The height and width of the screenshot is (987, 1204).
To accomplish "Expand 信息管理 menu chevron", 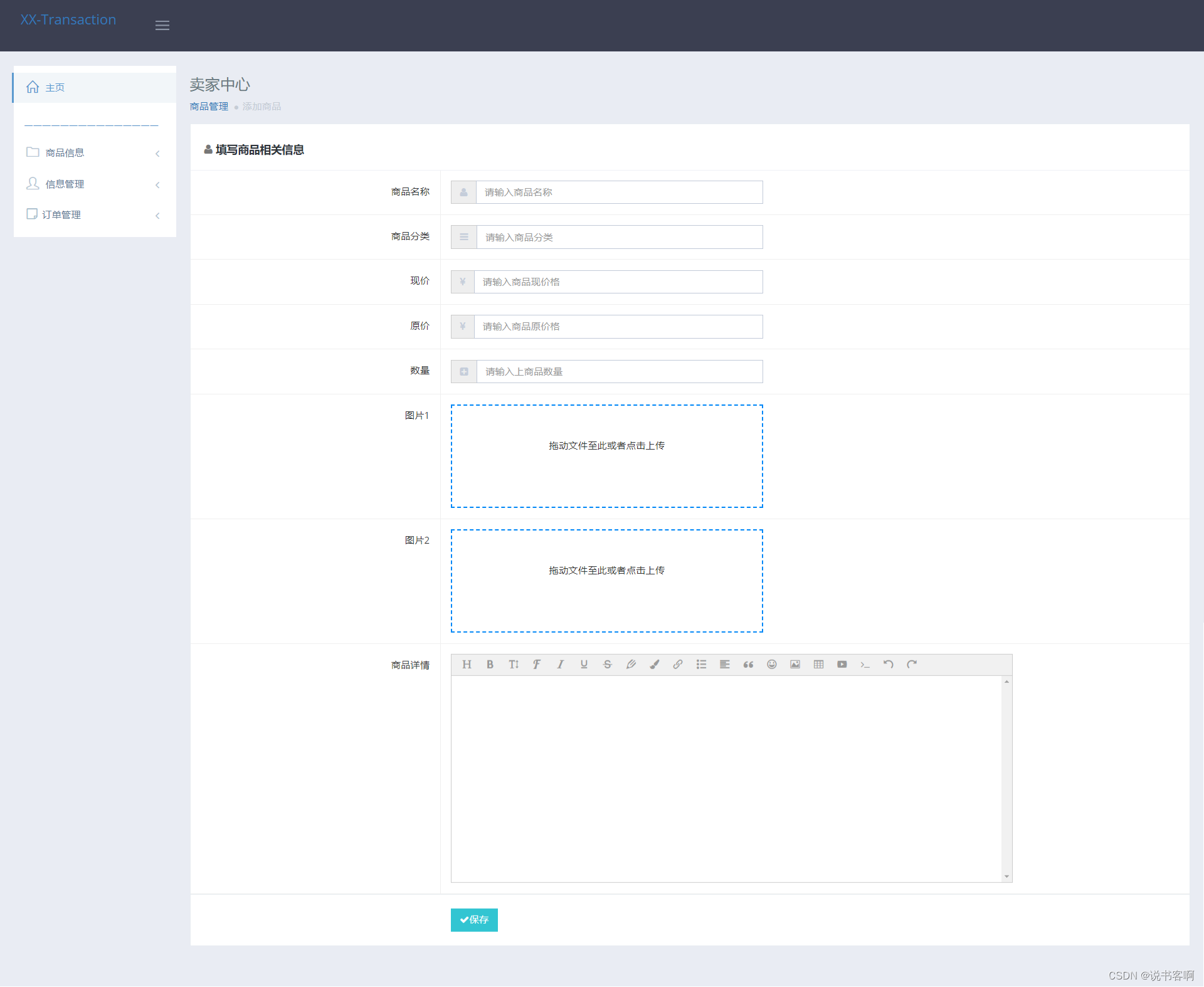I will coord(157,185).
